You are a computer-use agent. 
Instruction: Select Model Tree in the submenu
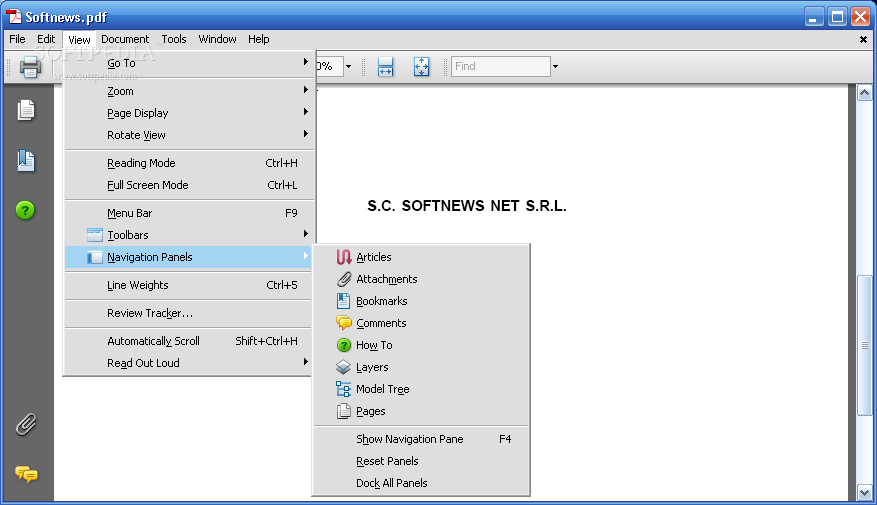coord(421,389)
